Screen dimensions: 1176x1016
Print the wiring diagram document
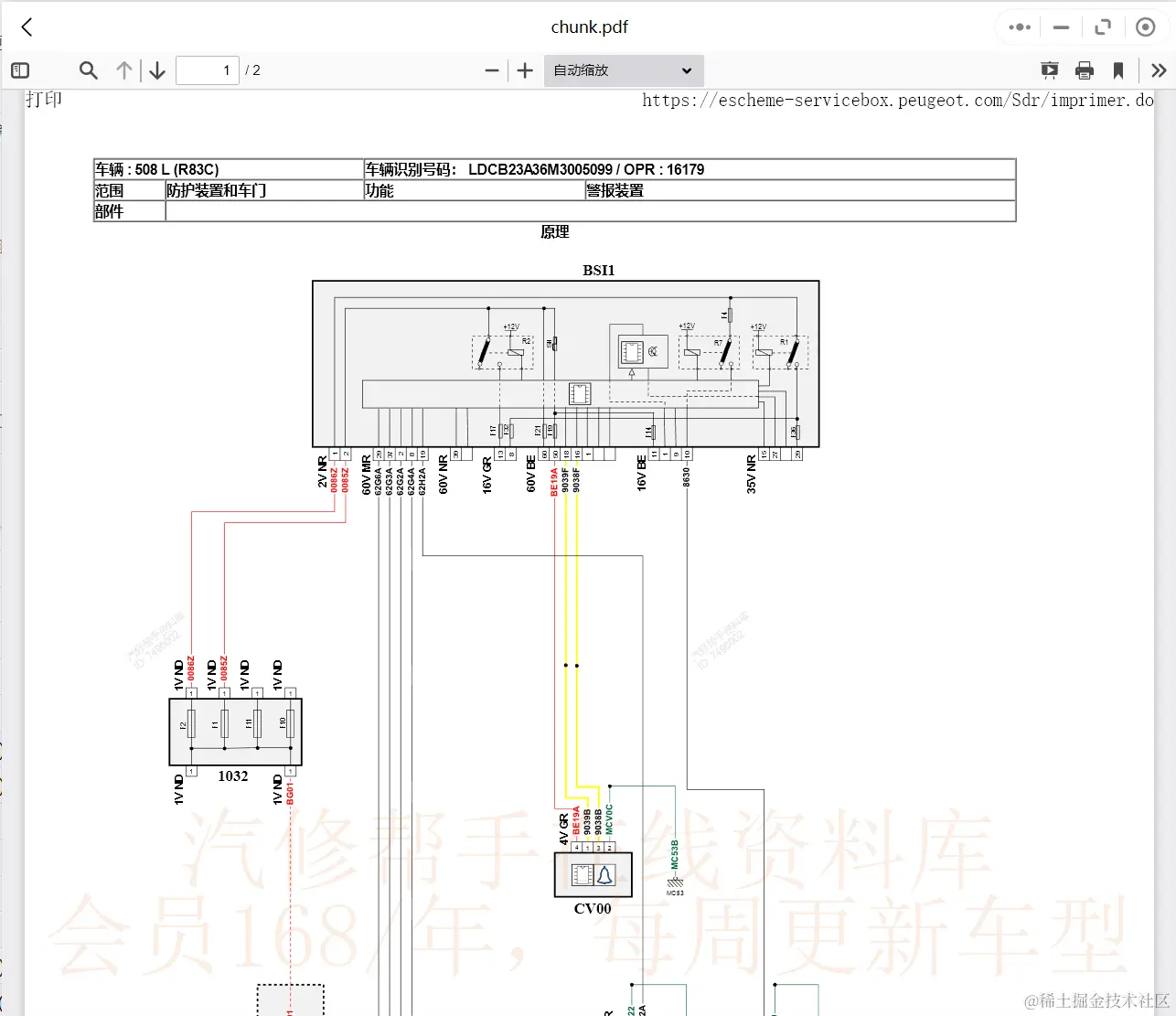[1085, 70]
